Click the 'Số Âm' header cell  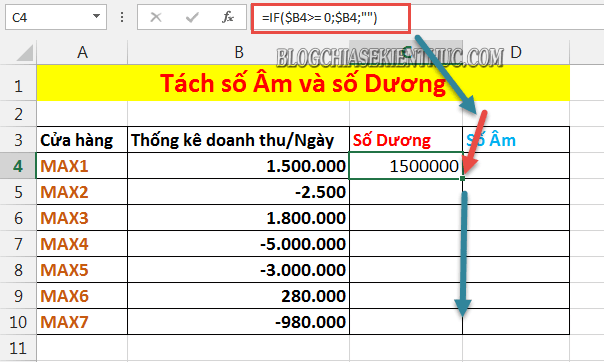point(516,140)
